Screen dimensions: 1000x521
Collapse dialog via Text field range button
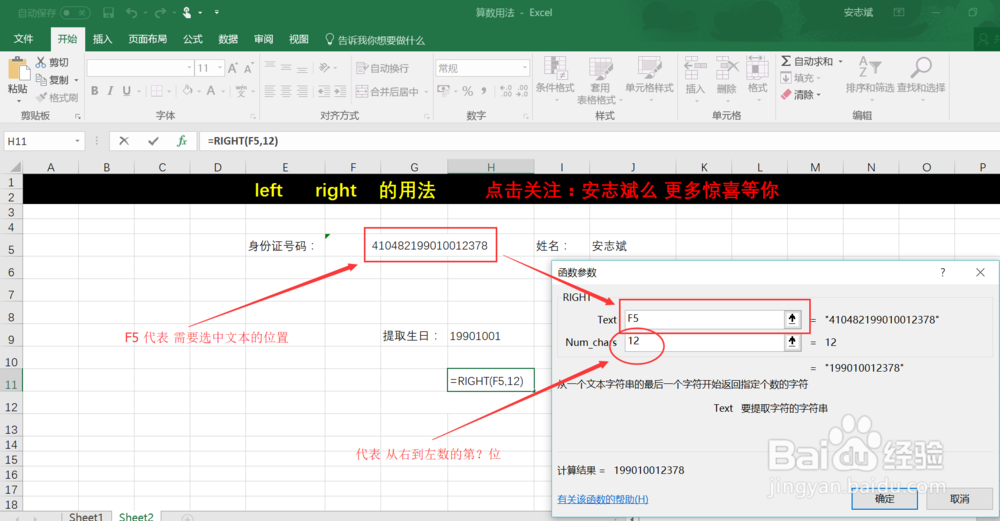tap(792, 319)
